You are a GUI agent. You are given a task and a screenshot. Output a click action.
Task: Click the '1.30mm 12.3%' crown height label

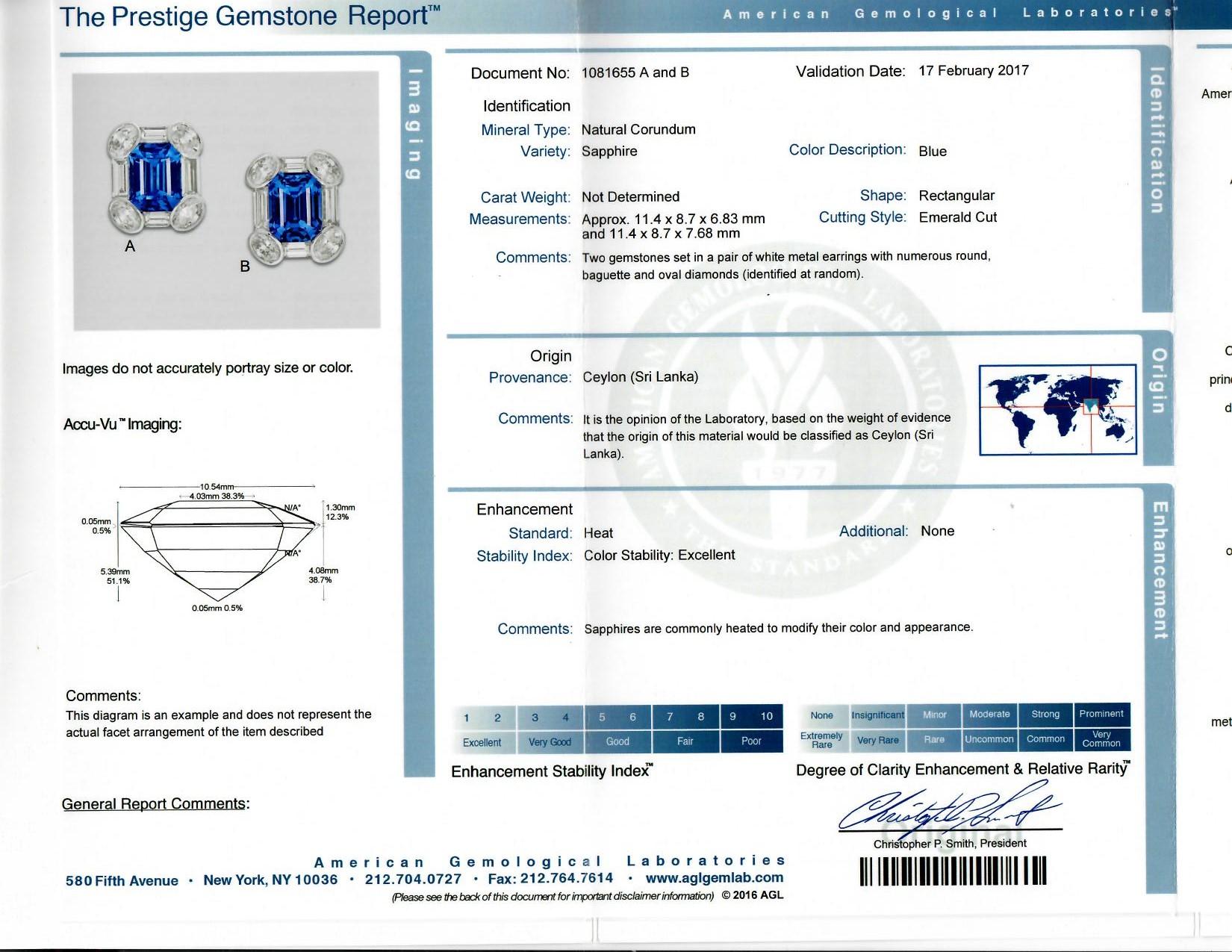click(x=340, y=512)
